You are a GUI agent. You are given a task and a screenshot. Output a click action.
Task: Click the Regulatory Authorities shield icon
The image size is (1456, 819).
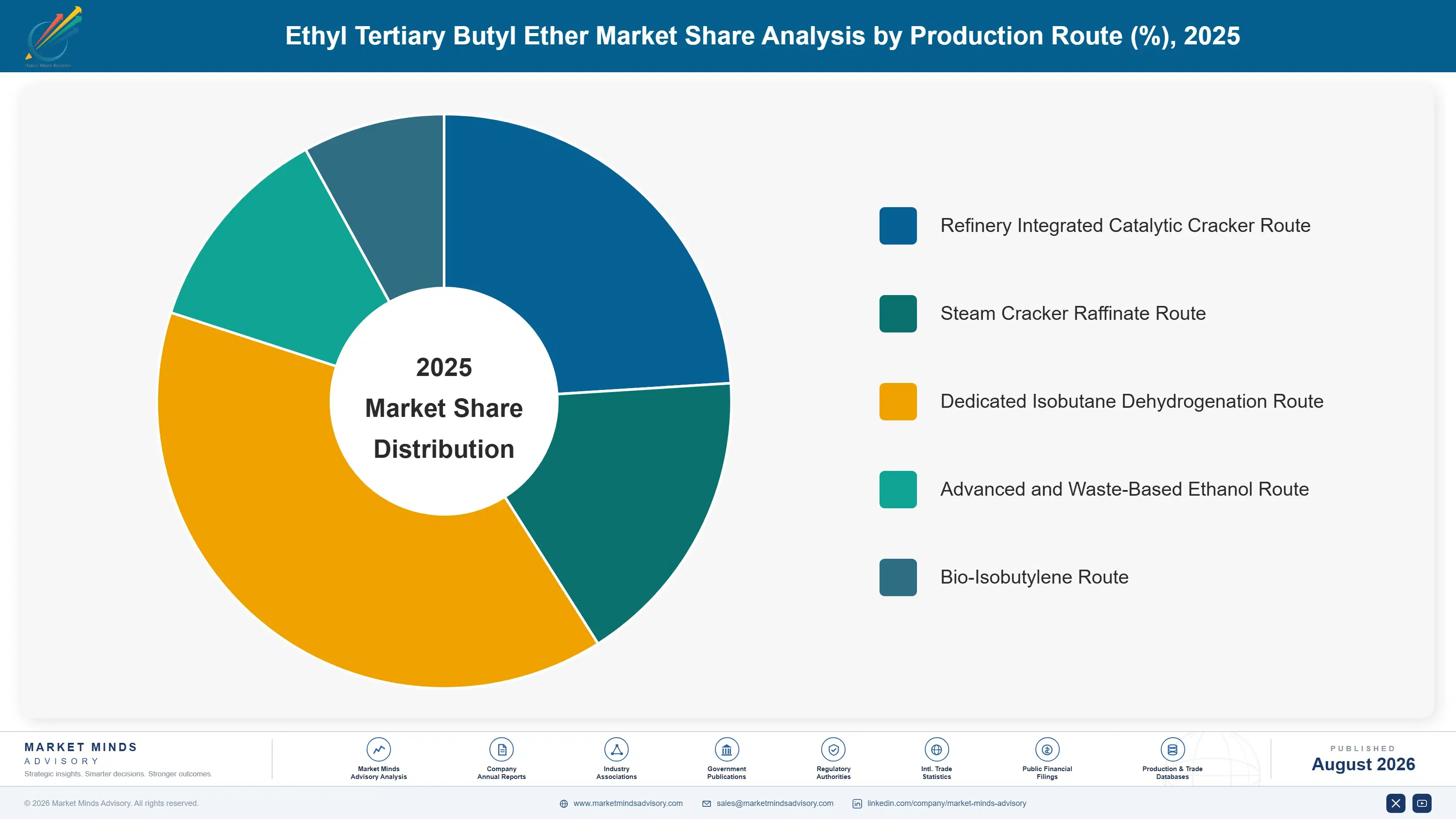point(833,749)
